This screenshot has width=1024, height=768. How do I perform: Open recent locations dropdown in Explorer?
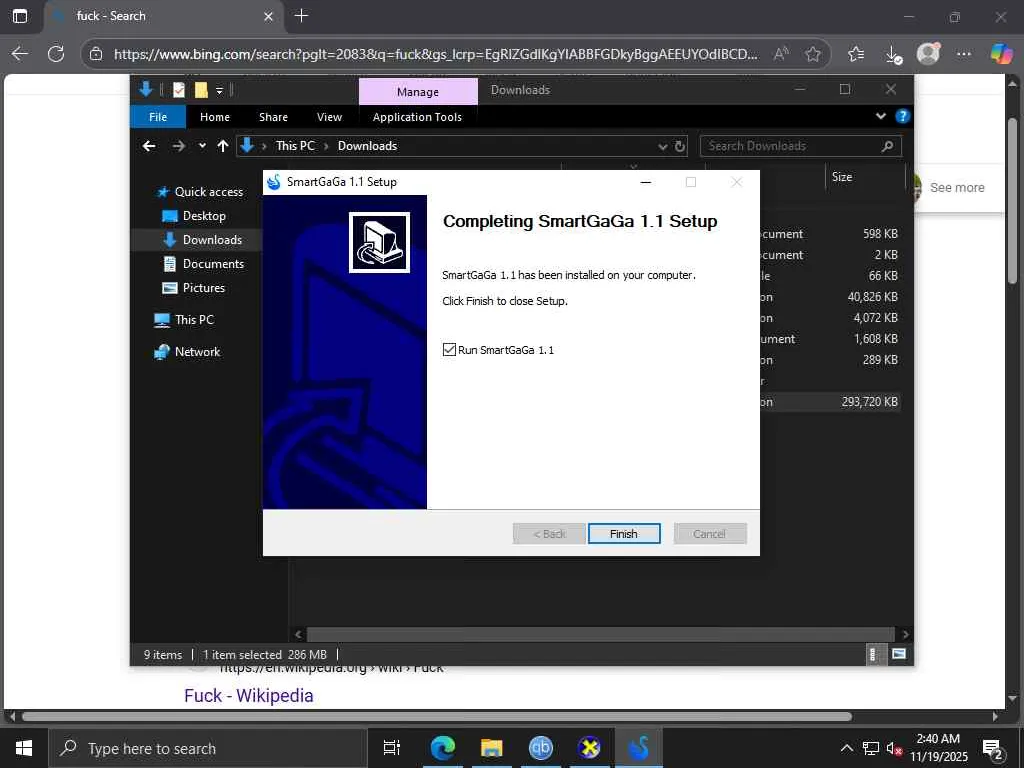202,146
